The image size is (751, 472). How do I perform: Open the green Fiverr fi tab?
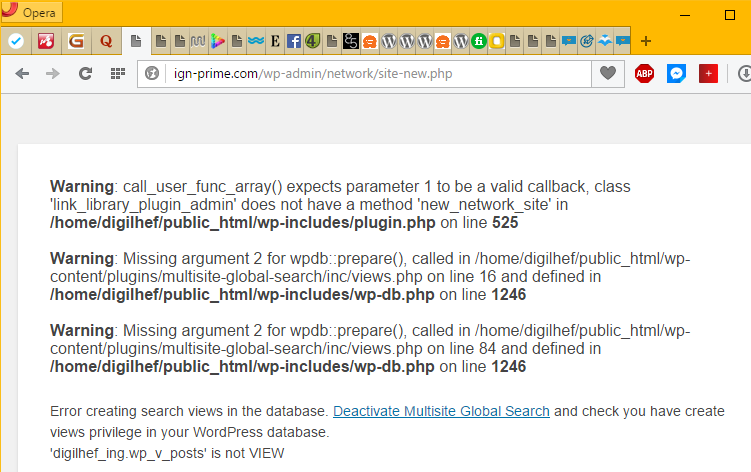[478, 41]
